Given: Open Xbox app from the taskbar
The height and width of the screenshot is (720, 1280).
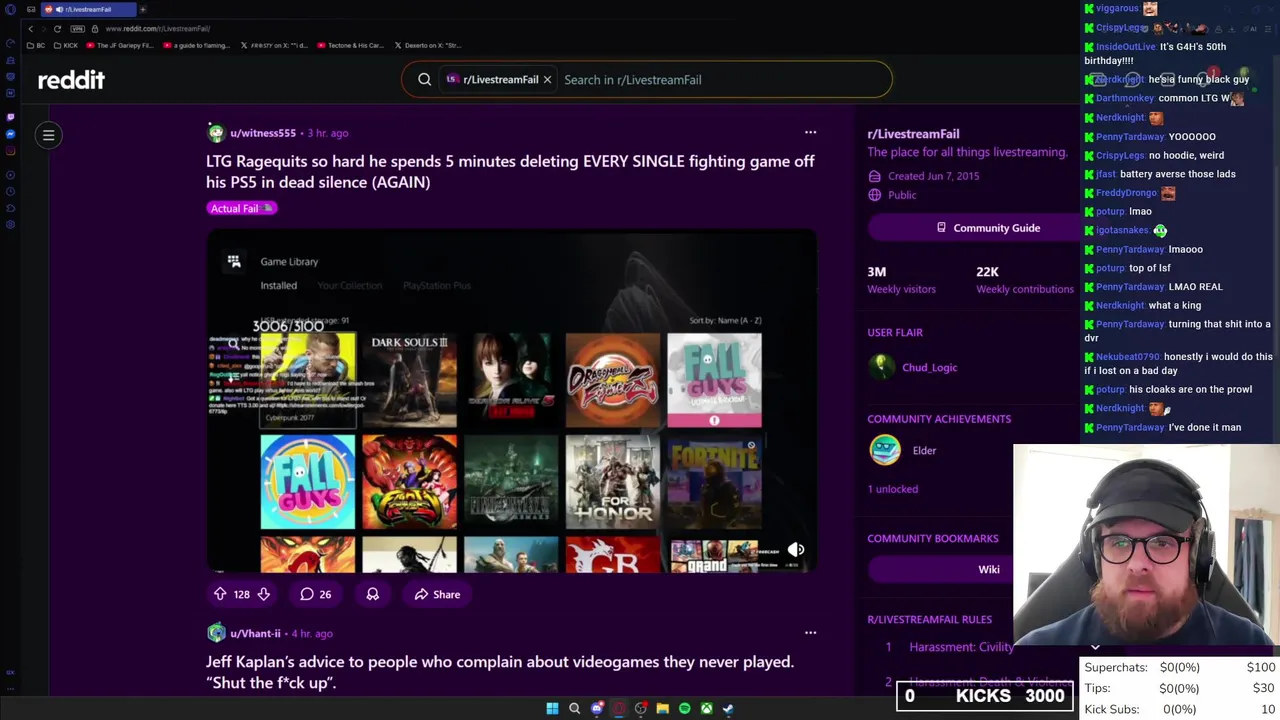Looking at the screenshot, I should tap(706, 708).
